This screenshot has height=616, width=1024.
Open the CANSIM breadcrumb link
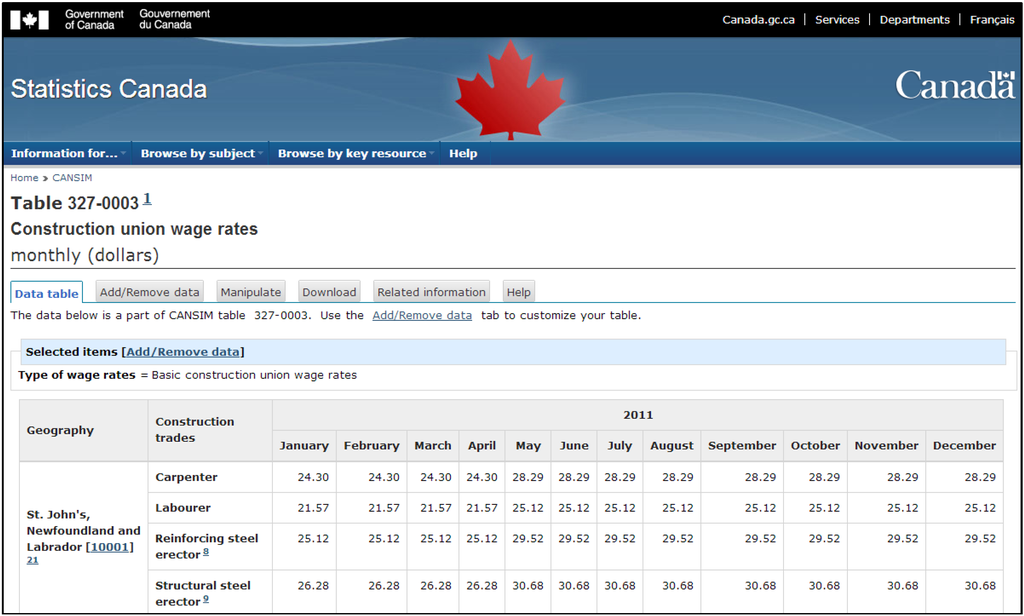[72, 178]
